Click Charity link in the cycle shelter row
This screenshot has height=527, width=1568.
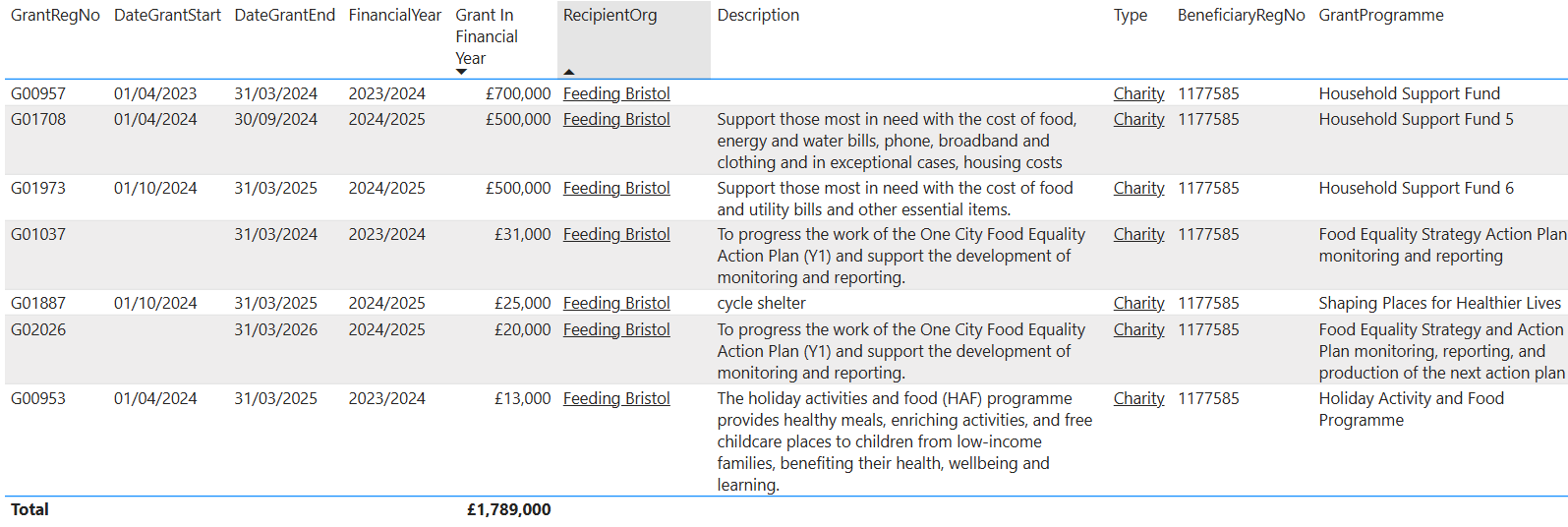[1138, 304]
